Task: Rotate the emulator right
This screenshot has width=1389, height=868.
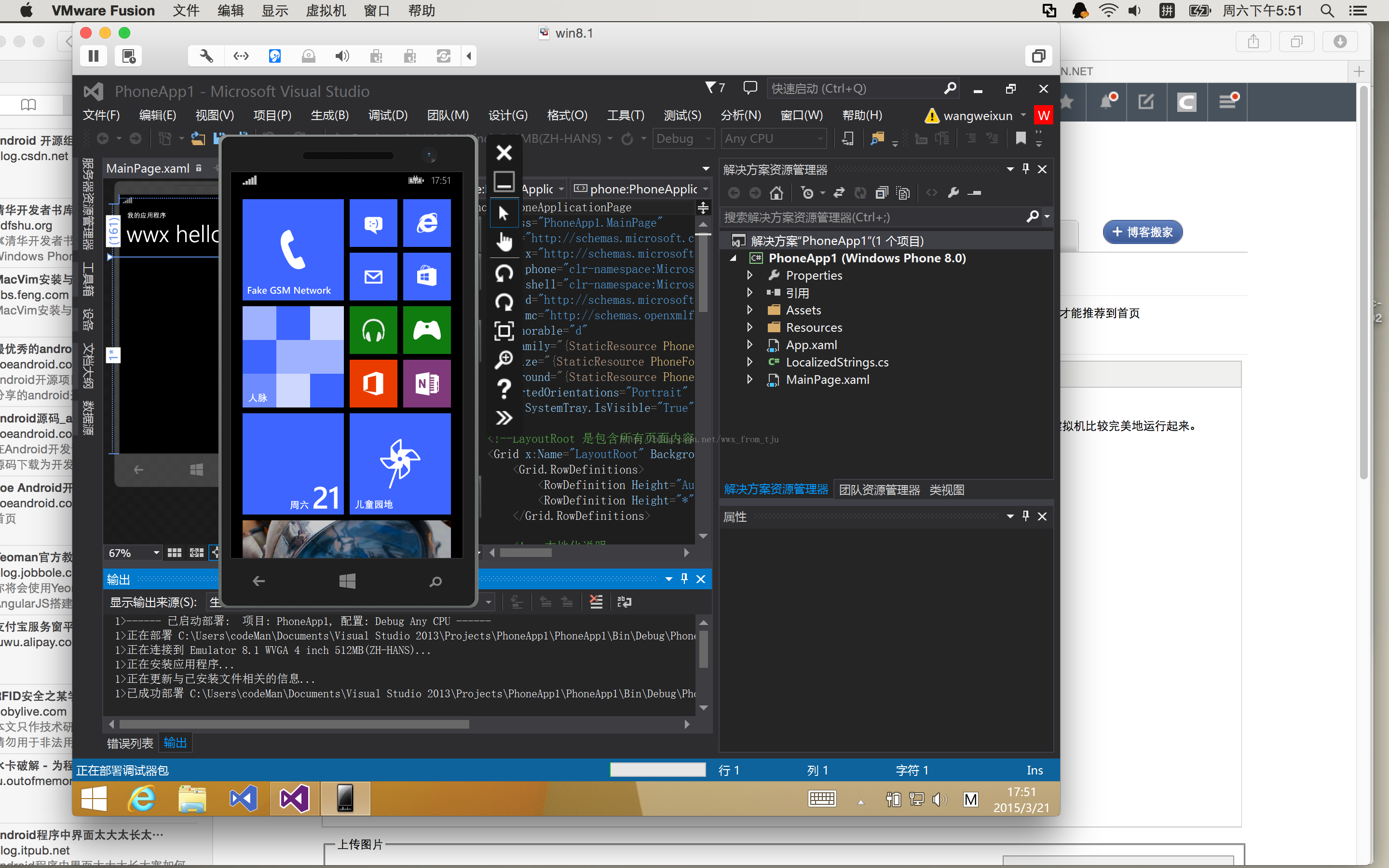Action: (504, 302)
